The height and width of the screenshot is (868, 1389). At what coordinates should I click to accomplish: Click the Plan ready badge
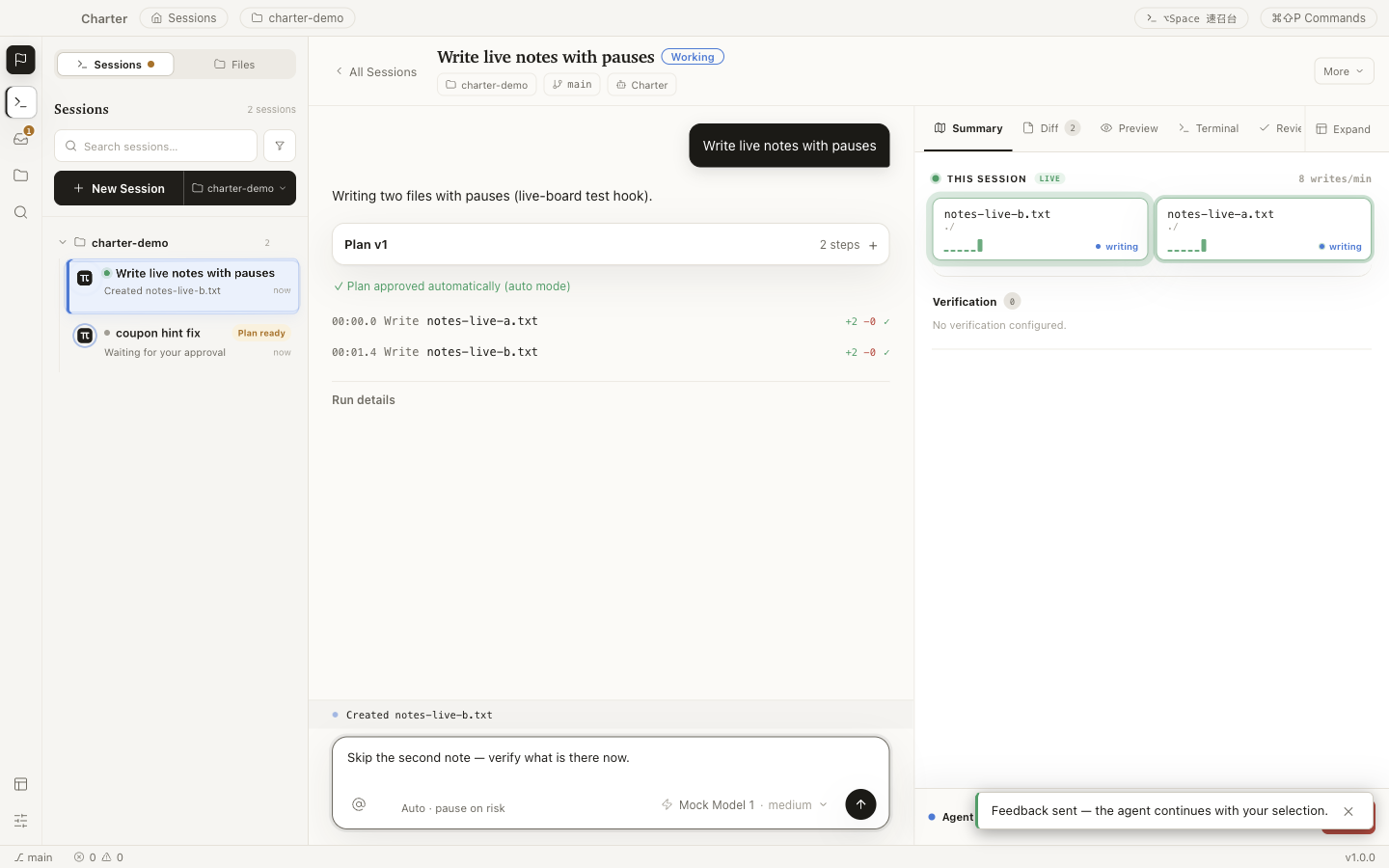click(261, 333)
